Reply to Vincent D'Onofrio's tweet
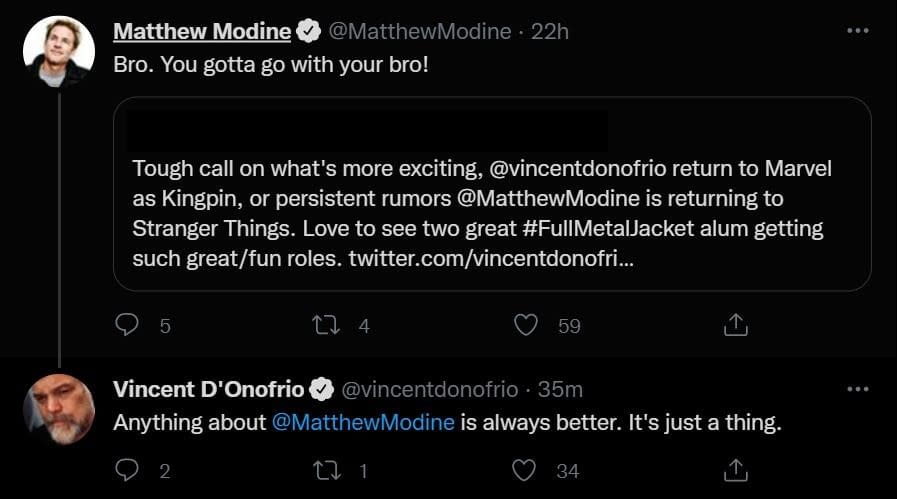Screen dimensions: 897x499 [x=127, y=469]
